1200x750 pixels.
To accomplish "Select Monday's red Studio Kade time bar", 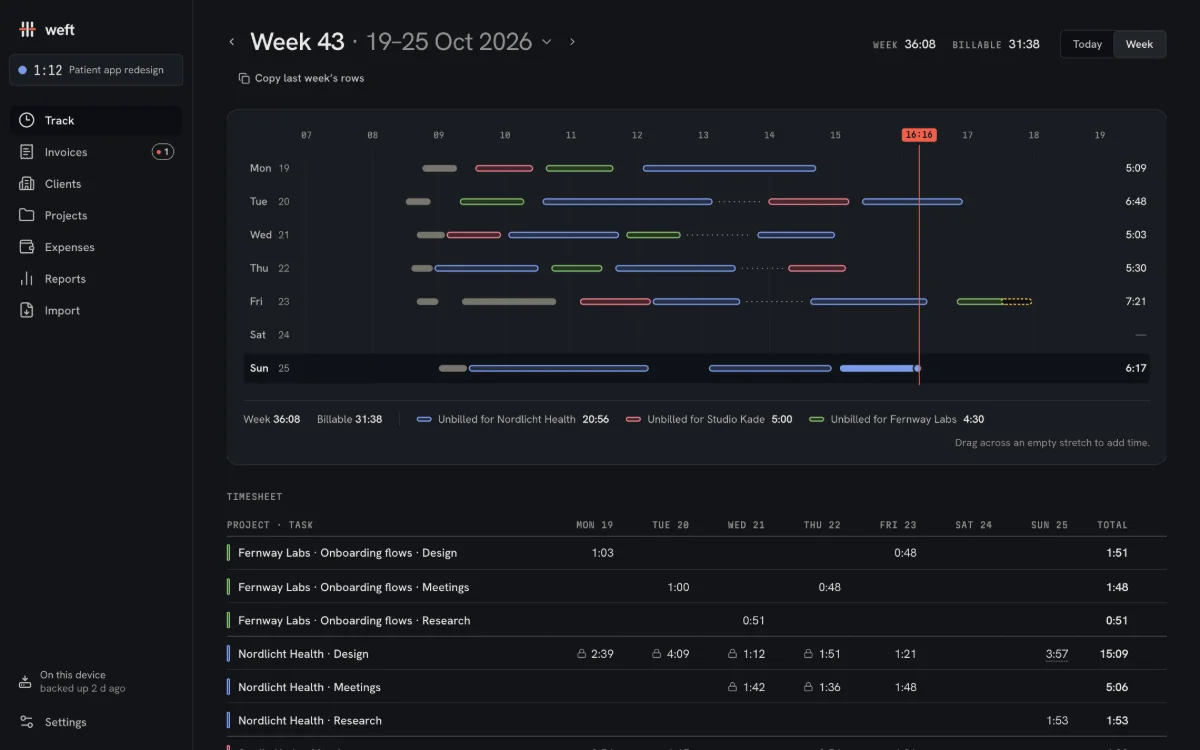I will (504, 168).
